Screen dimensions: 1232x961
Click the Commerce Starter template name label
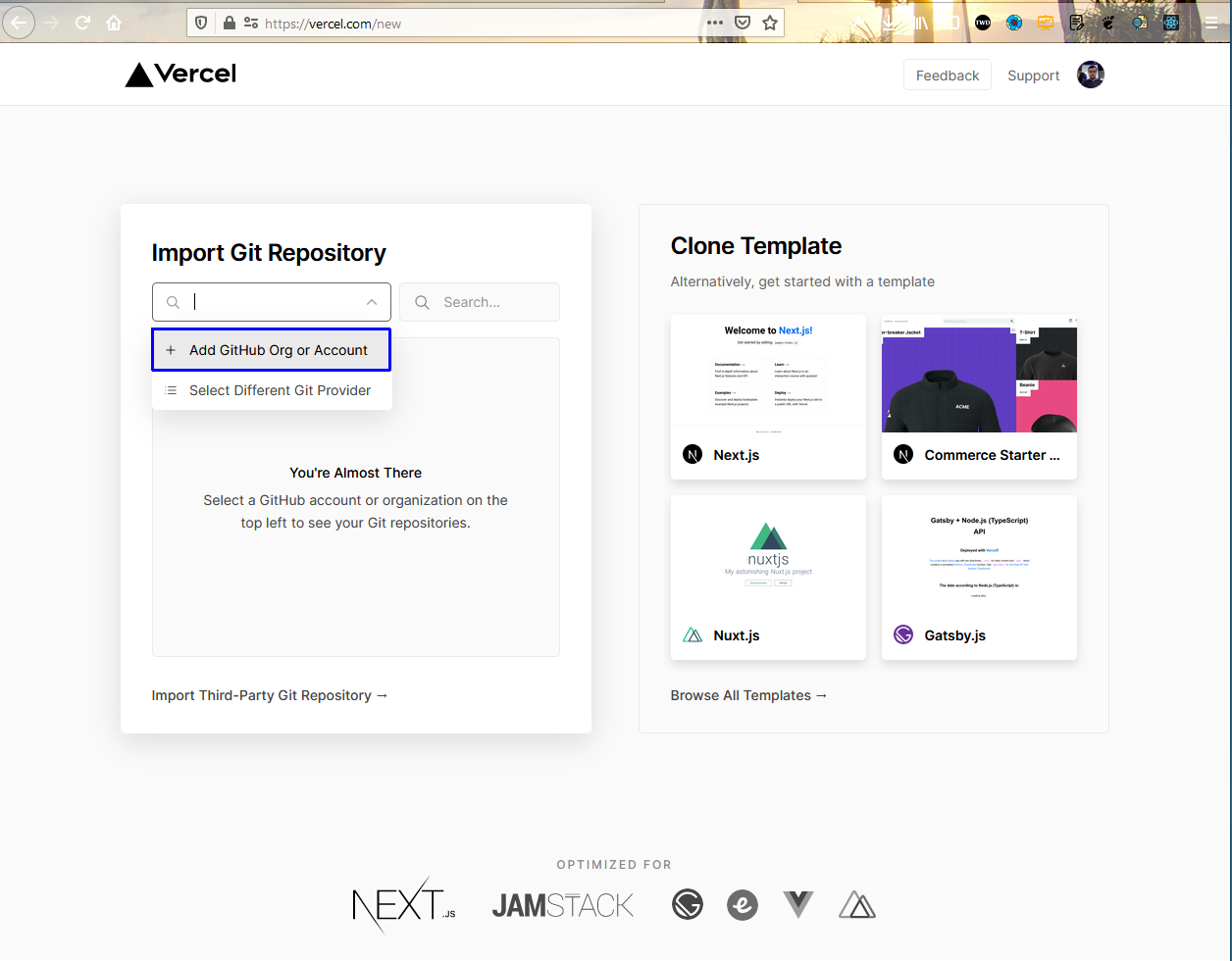pyautogui.click(x=993, y=455)
